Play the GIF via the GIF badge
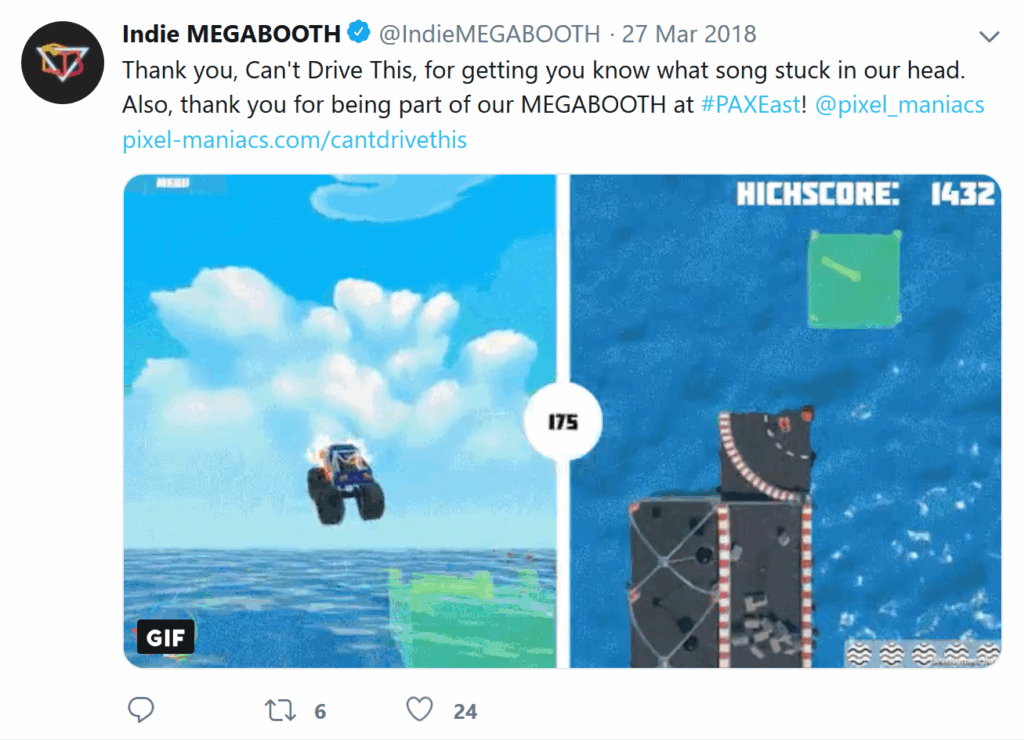The image size is (1024, 740). click(x=165, y=637)
